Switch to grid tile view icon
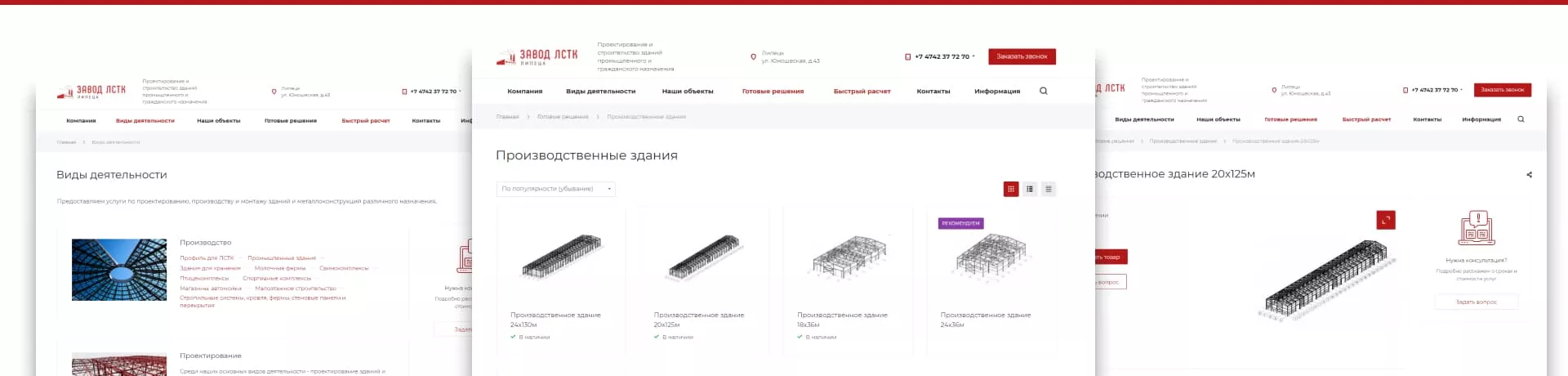 tap(1011, 189)
